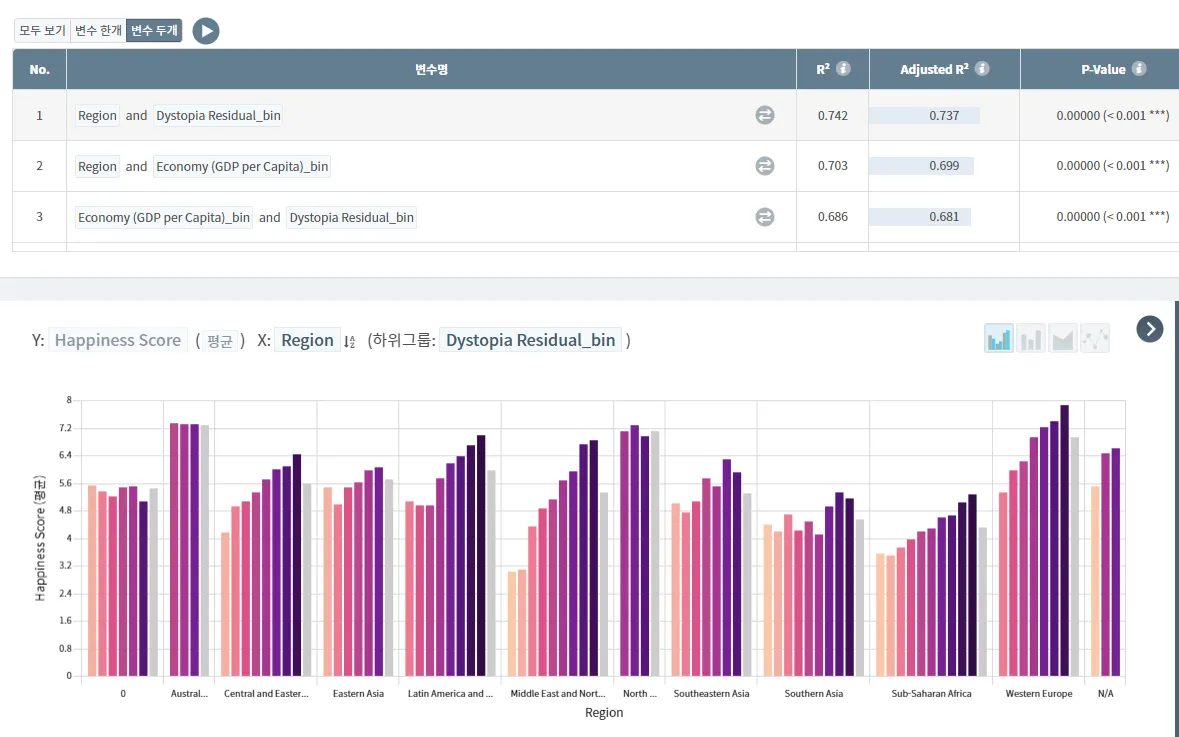Click the Adjusted R² bar showing 0.681

(x=920, y=217)
